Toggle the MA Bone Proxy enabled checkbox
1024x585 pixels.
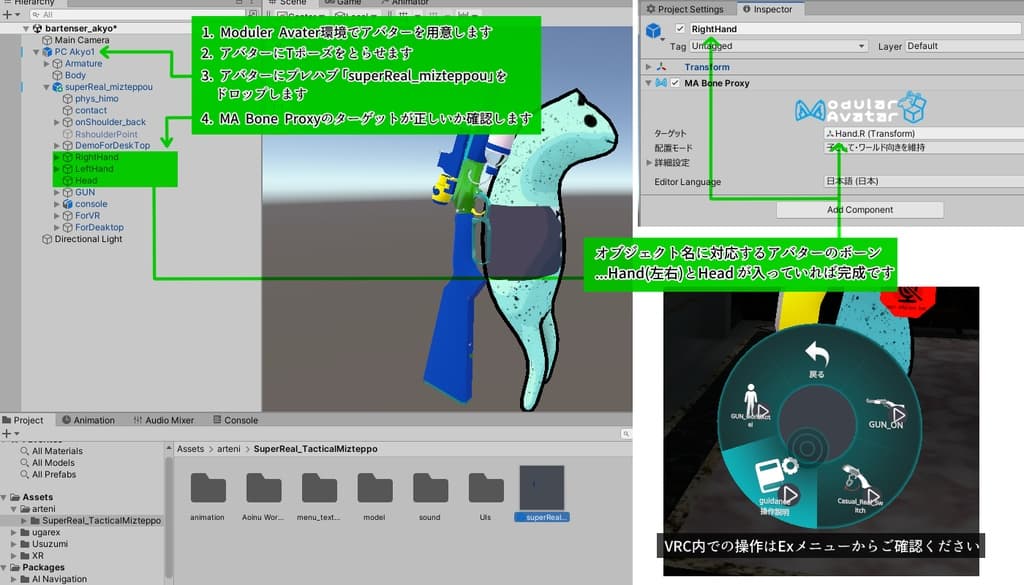(x=675, y=83)
